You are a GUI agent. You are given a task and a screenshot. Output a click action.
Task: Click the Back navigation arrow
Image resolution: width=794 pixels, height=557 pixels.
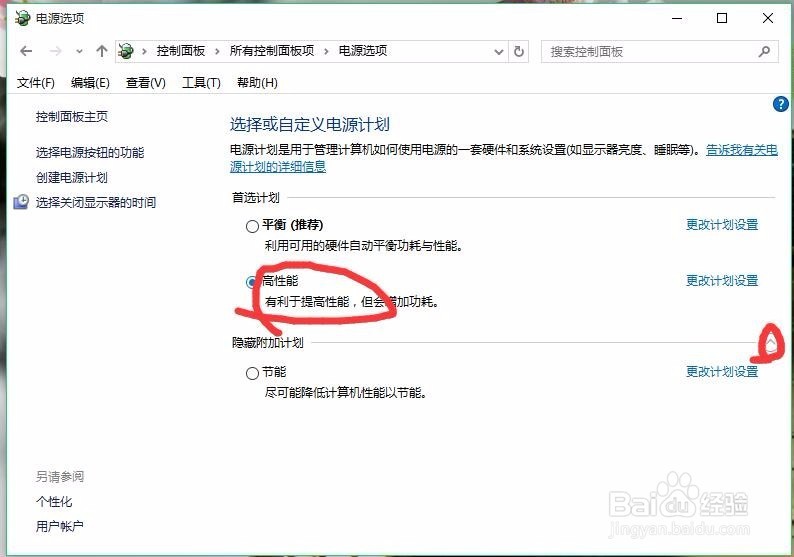pos(26,51)
